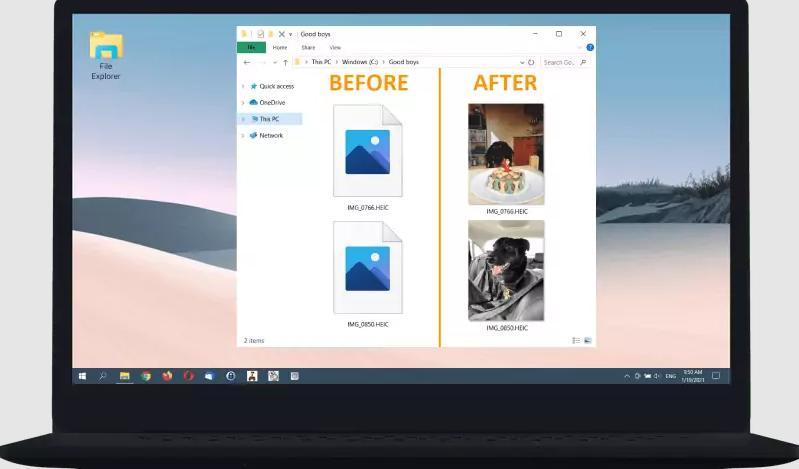Switch to the View ribbon tab
Viewport: 799px width, 469px height.
(x=335, y=47)
